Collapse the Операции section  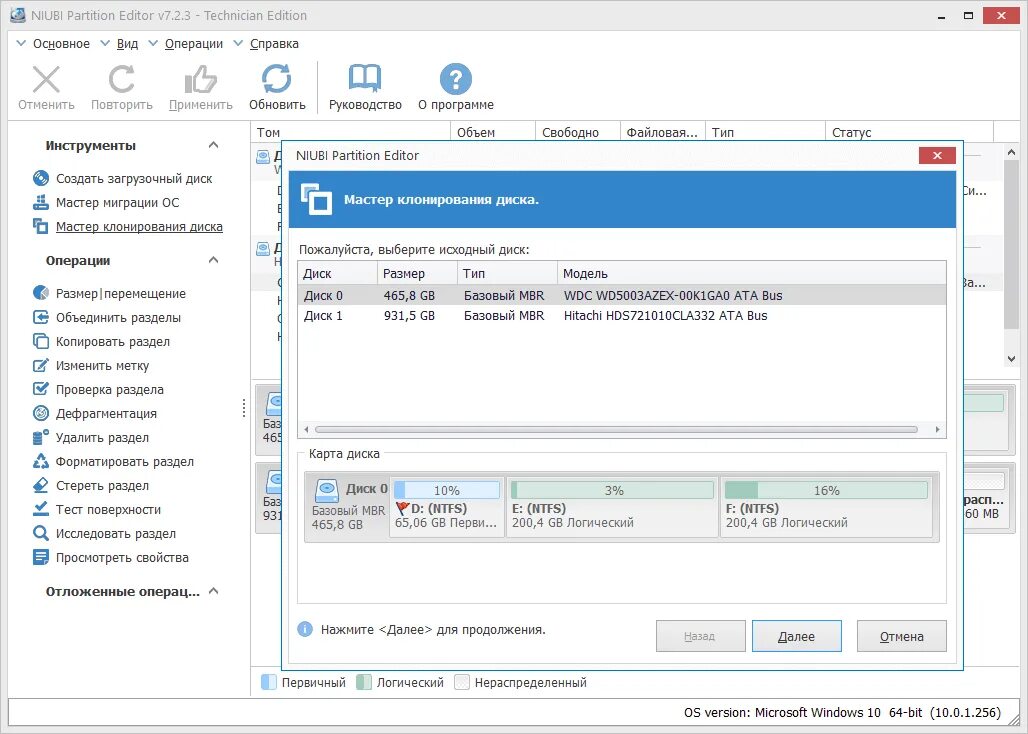point(213,260)
